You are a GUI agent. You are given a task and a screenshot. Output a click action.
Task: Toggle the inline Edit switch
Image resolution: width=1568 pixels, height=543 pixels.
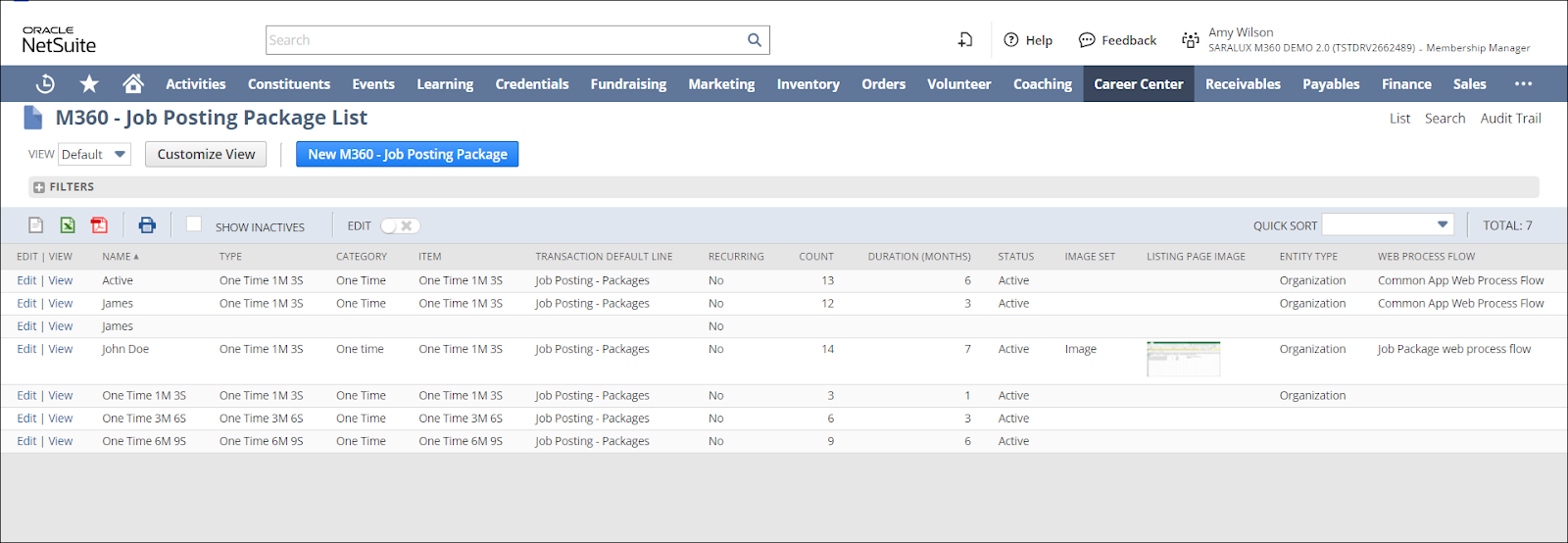click(400, 225)
